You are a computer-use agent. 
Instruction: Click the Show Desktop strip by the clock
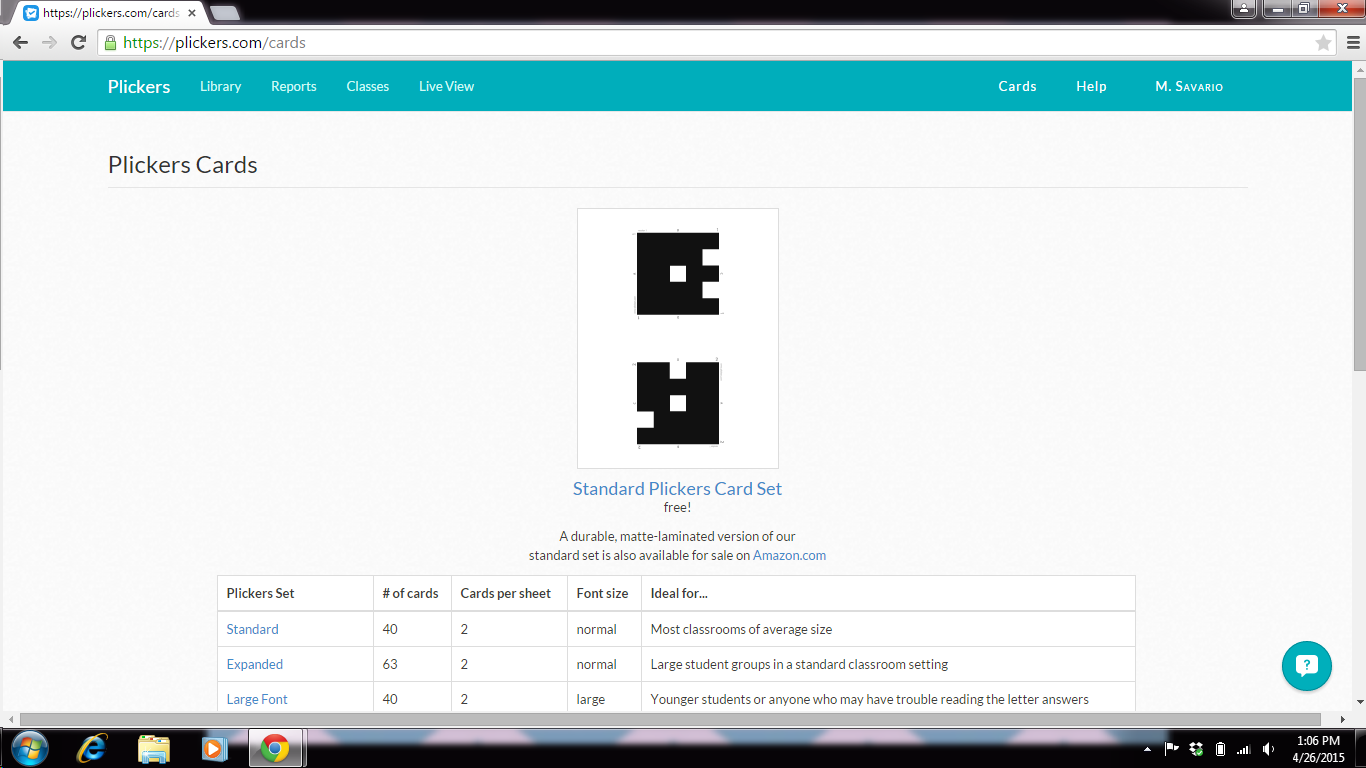(x=1359, y=748)
